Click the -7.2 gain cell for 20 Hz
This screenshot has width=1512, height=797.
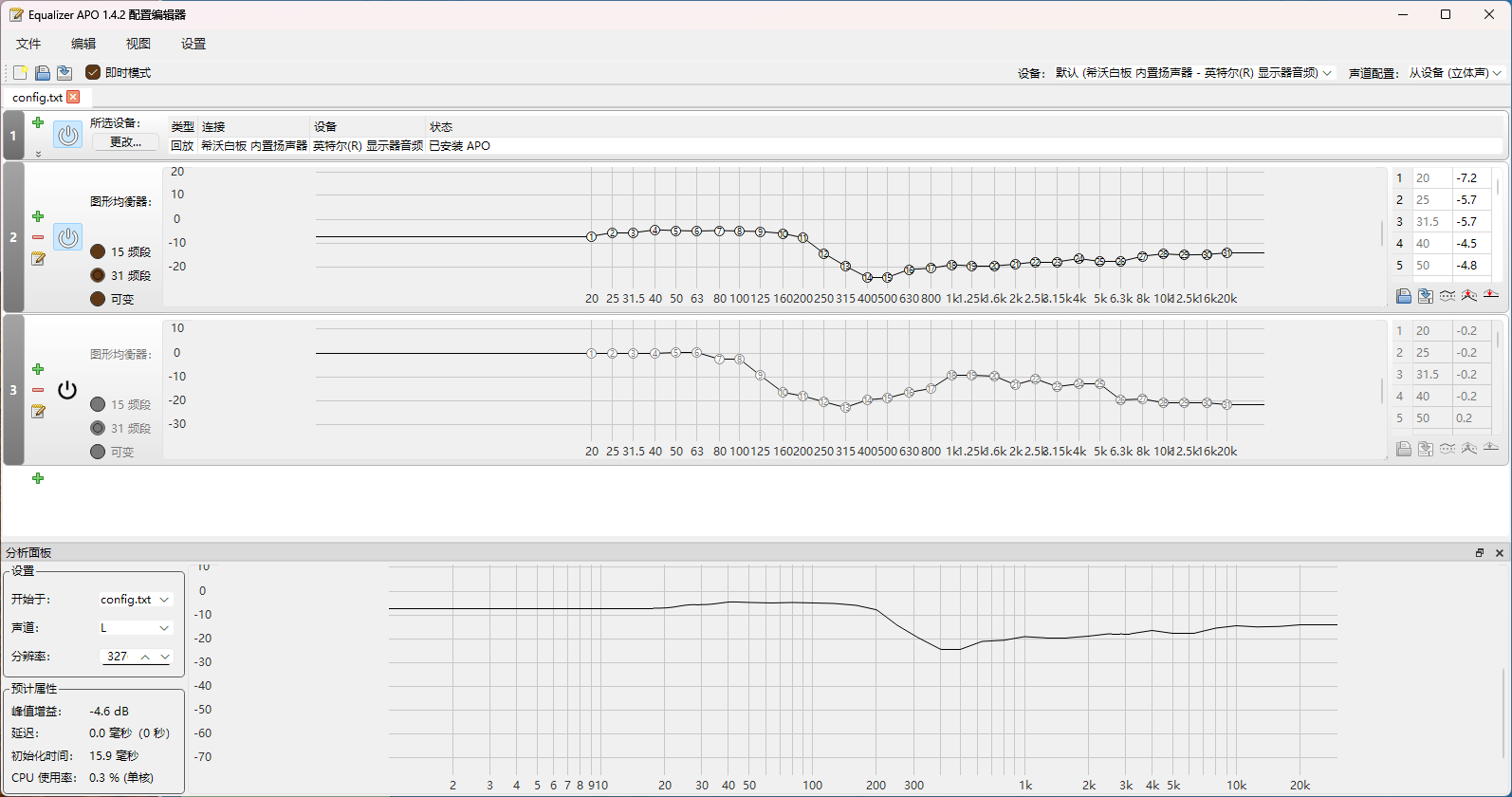pos(1467,178)
